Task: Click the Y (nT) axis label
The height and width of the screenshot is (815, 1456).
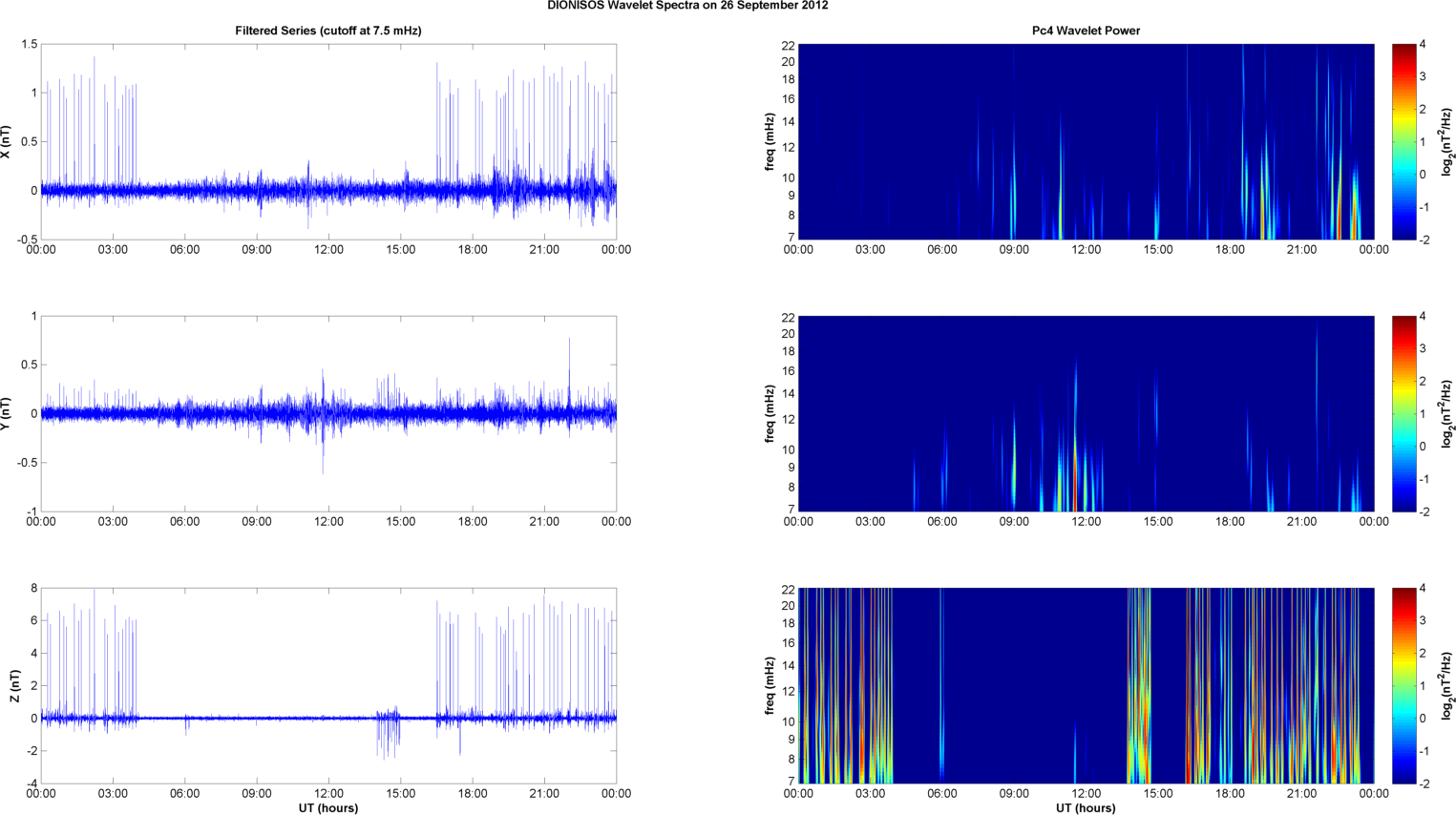Action: 7,414
